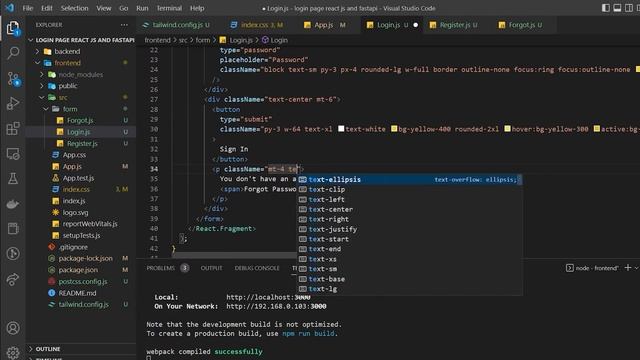This screenshot has width=640, height=360.
Task: Click new terminal plus icon
Action: coord(628,268)
